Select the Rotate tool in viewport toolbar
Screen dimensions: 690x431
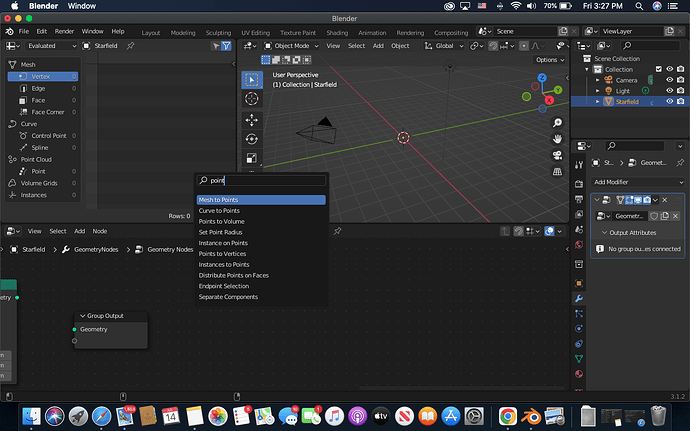point(252,139)
